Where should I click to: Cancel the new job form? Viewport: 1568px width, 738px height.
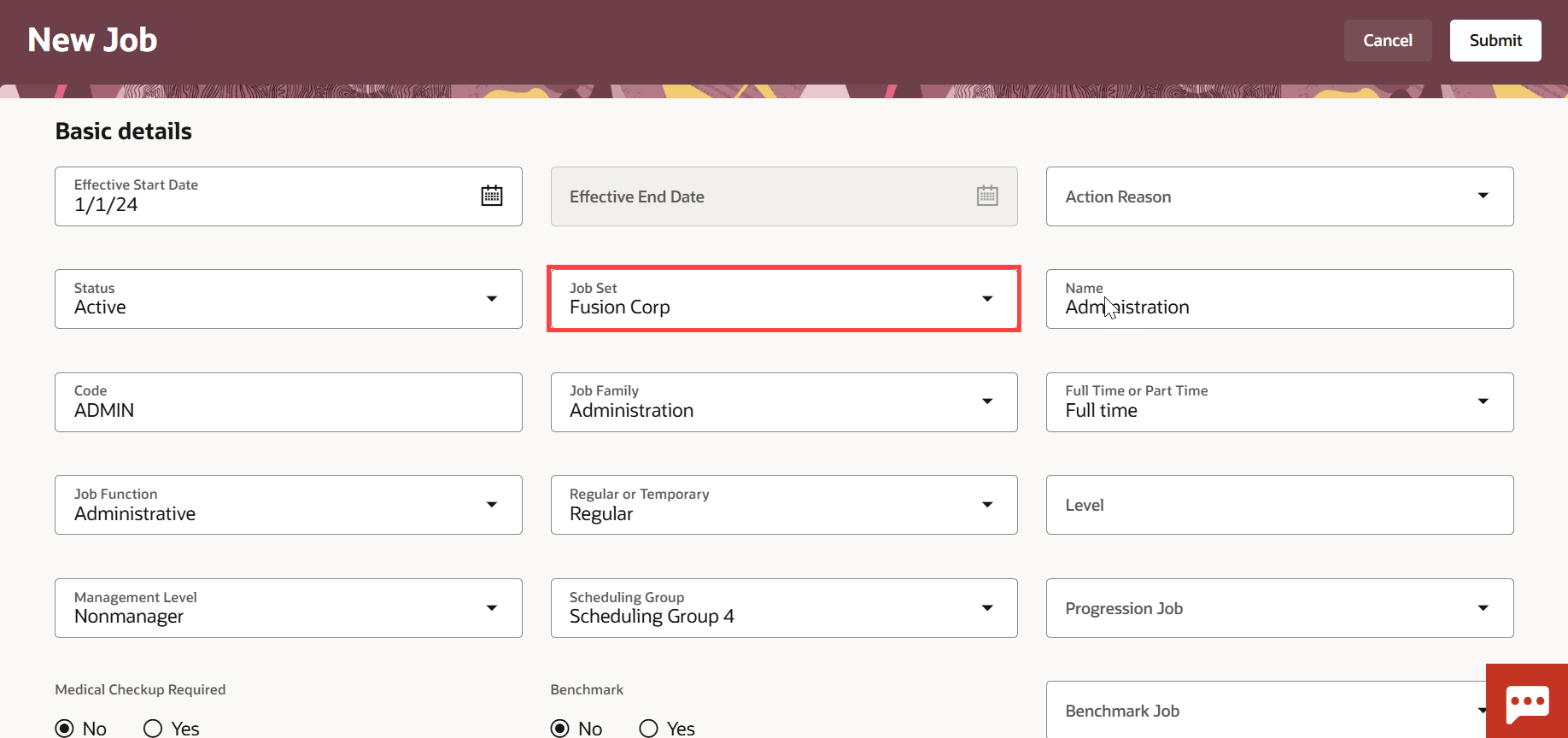(x=1388, y=40)
